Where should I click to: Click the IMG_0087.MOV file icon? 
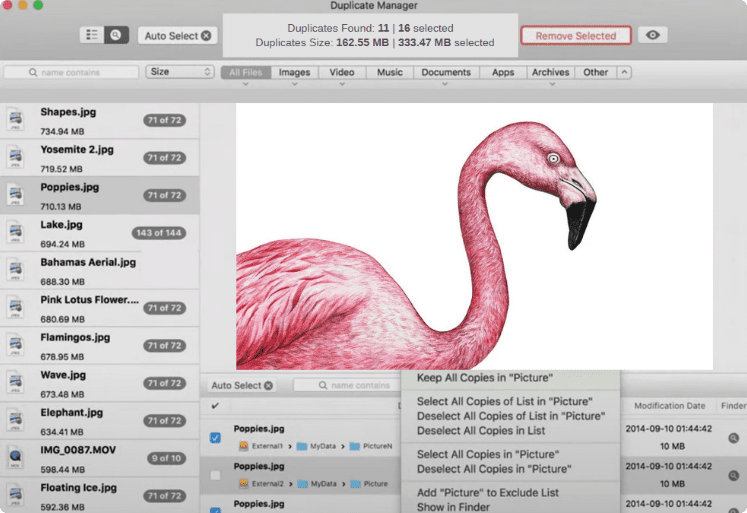pyautogui.click(x=16, y=456)
